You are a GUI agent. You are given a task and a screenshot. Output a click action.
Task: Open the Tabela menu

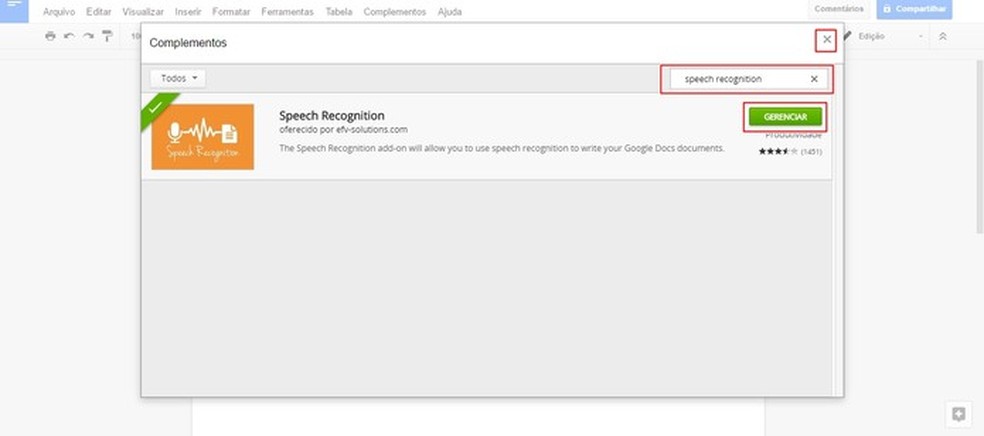click(x=339, y=12)
